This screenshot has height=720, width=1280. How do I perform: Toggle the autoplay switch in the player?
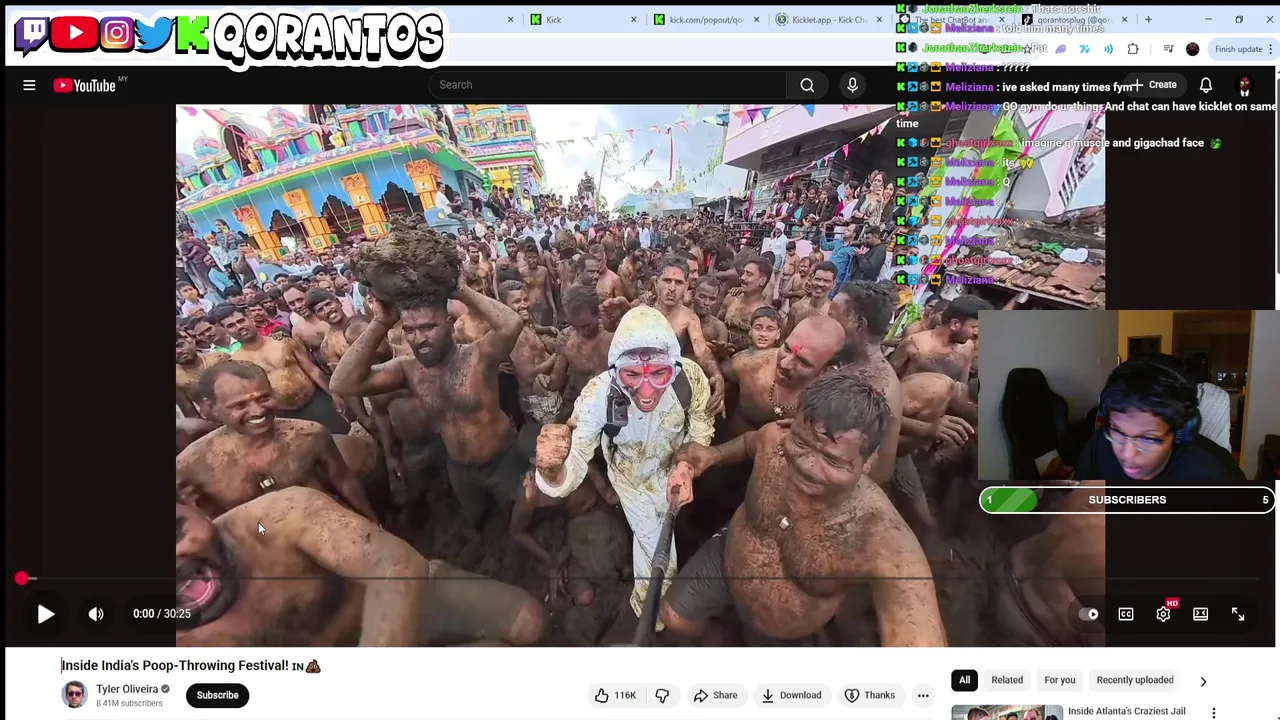[1089, 614]
